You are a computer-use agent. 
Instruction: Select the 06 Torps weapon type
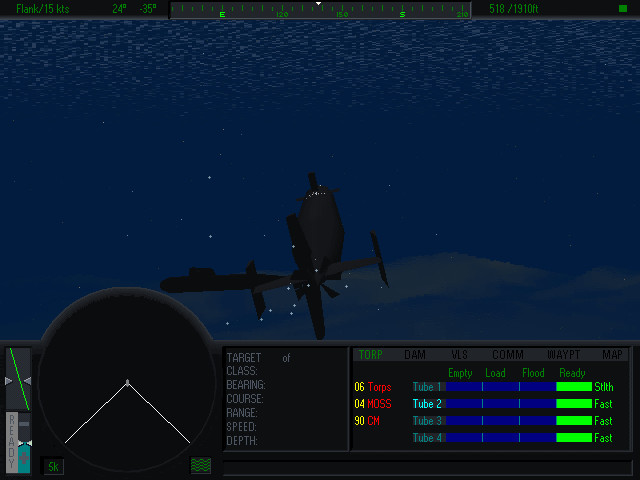[x=373, y=387]
